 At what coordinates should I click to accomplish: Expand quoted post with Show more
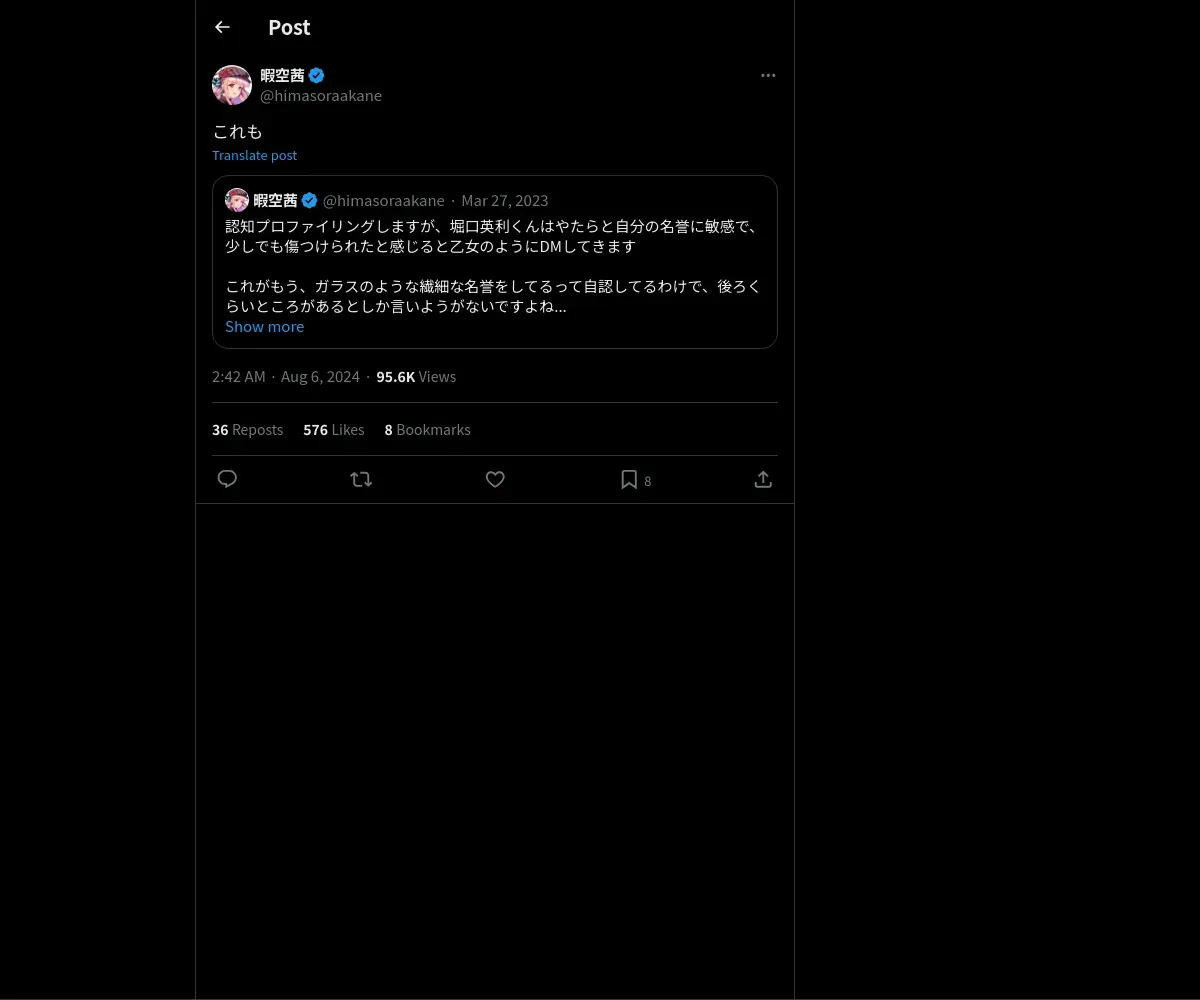pyautogui.click(x=264, y=326)
